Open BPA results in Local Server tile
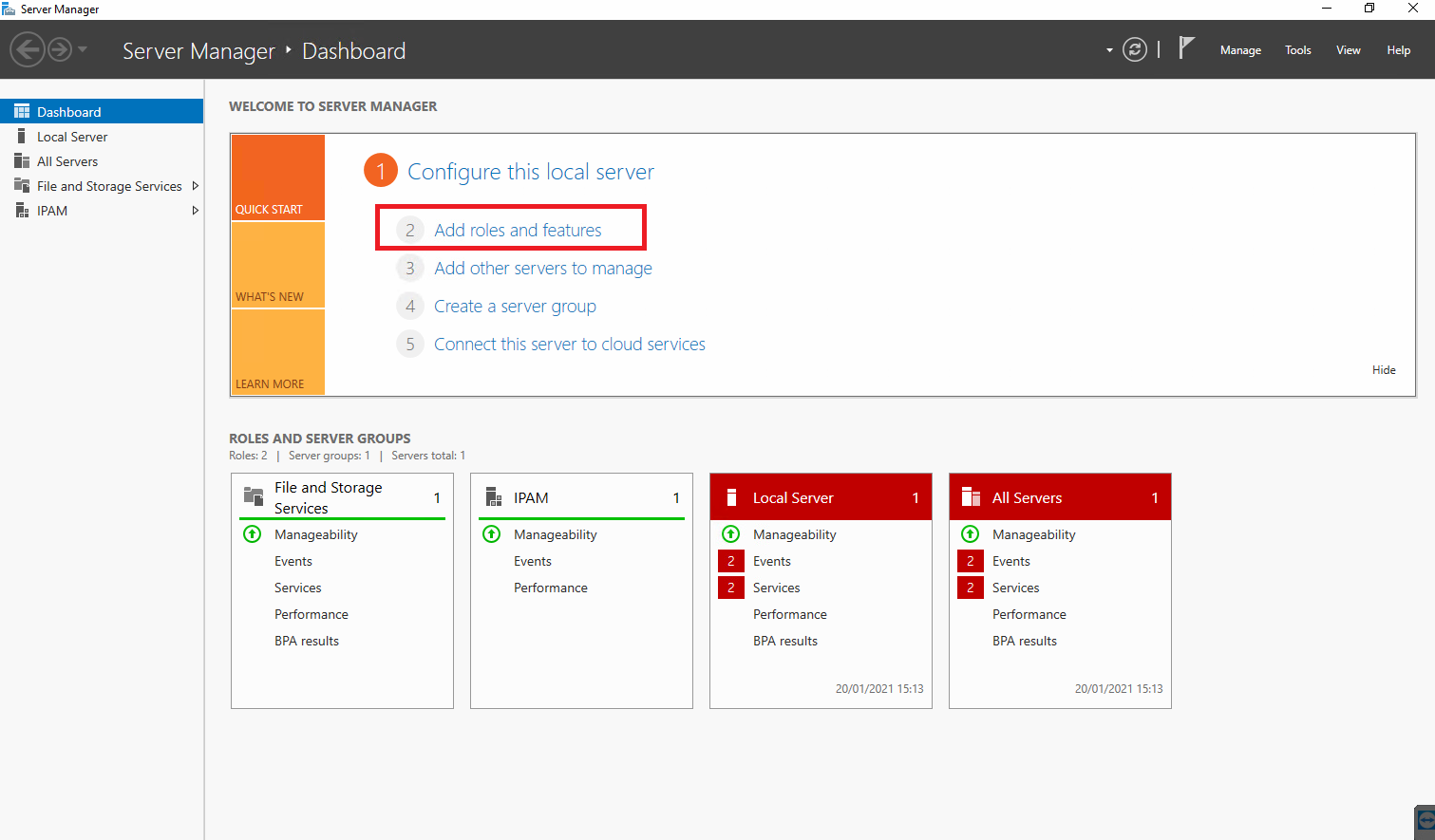This screenshot has width=1435, height=840. coord(785,641)
